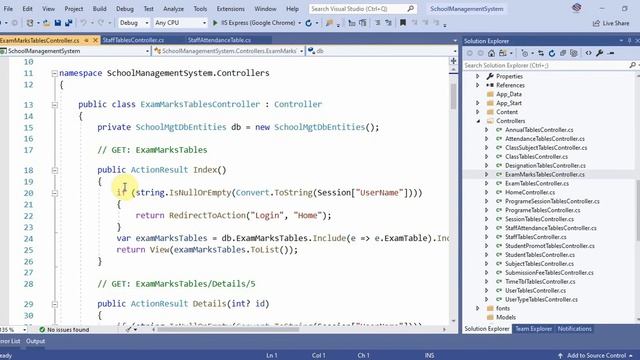Open the Output panel tab
The width and height of the screenshot is (640, 360).
click(36, 341)
